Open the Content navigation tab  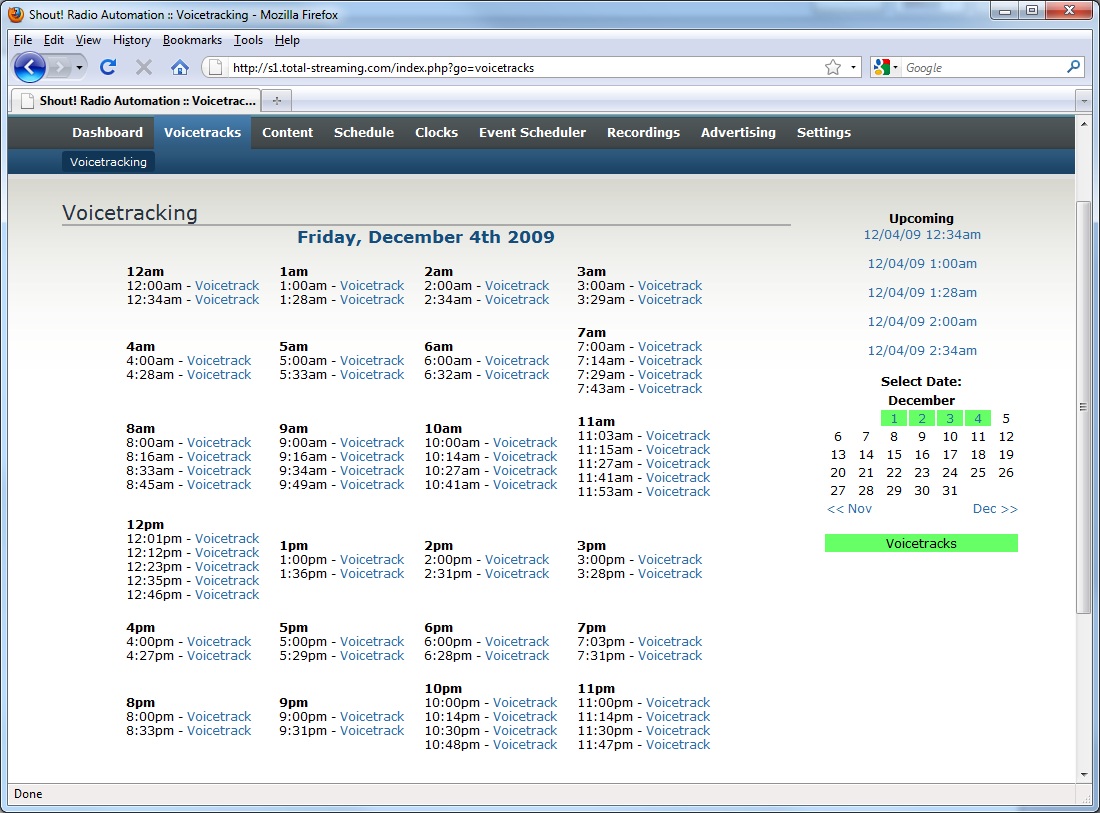click(x=288, y=133)
